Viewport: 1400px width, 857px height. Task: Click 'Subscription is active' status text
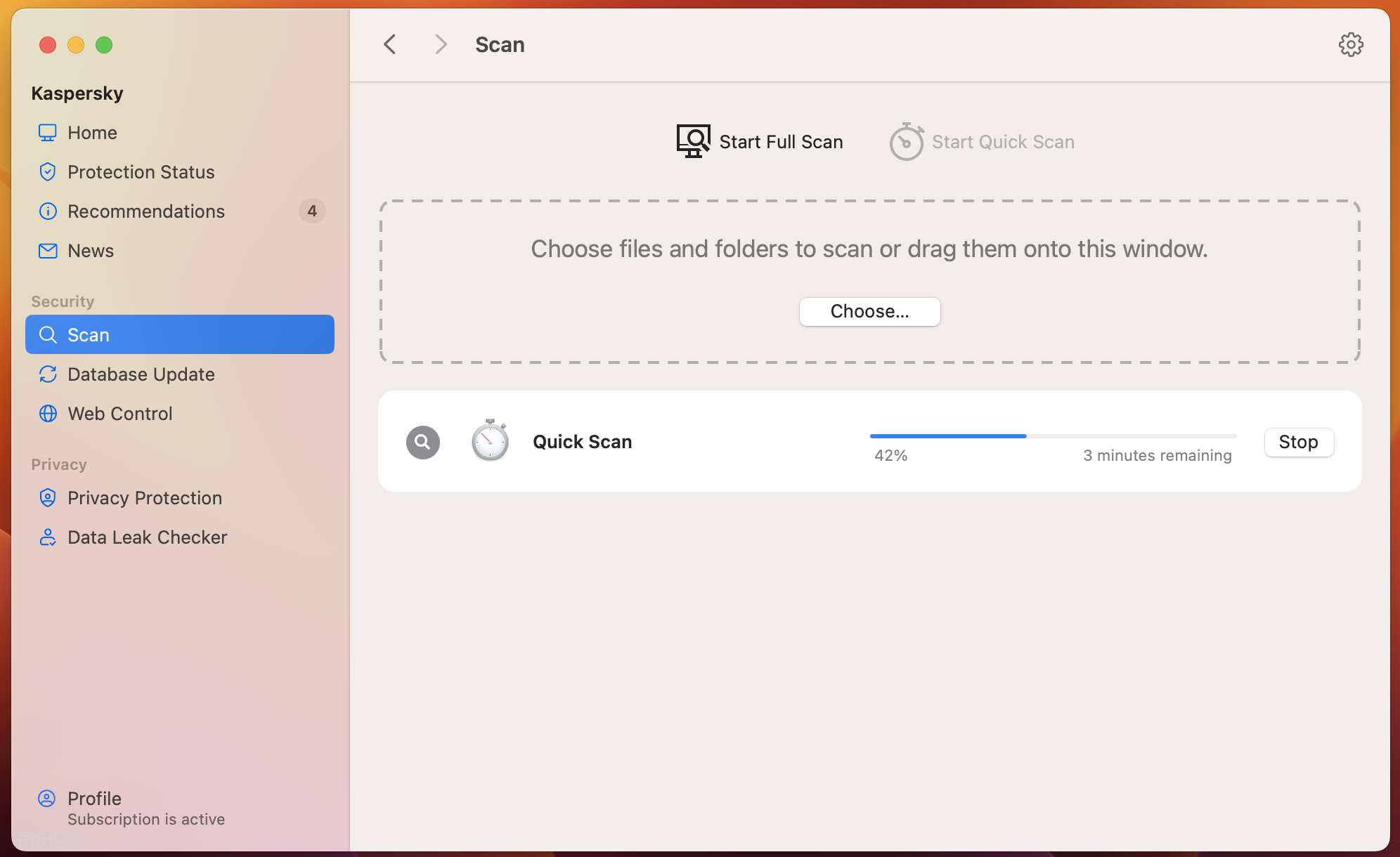[146, 819]
